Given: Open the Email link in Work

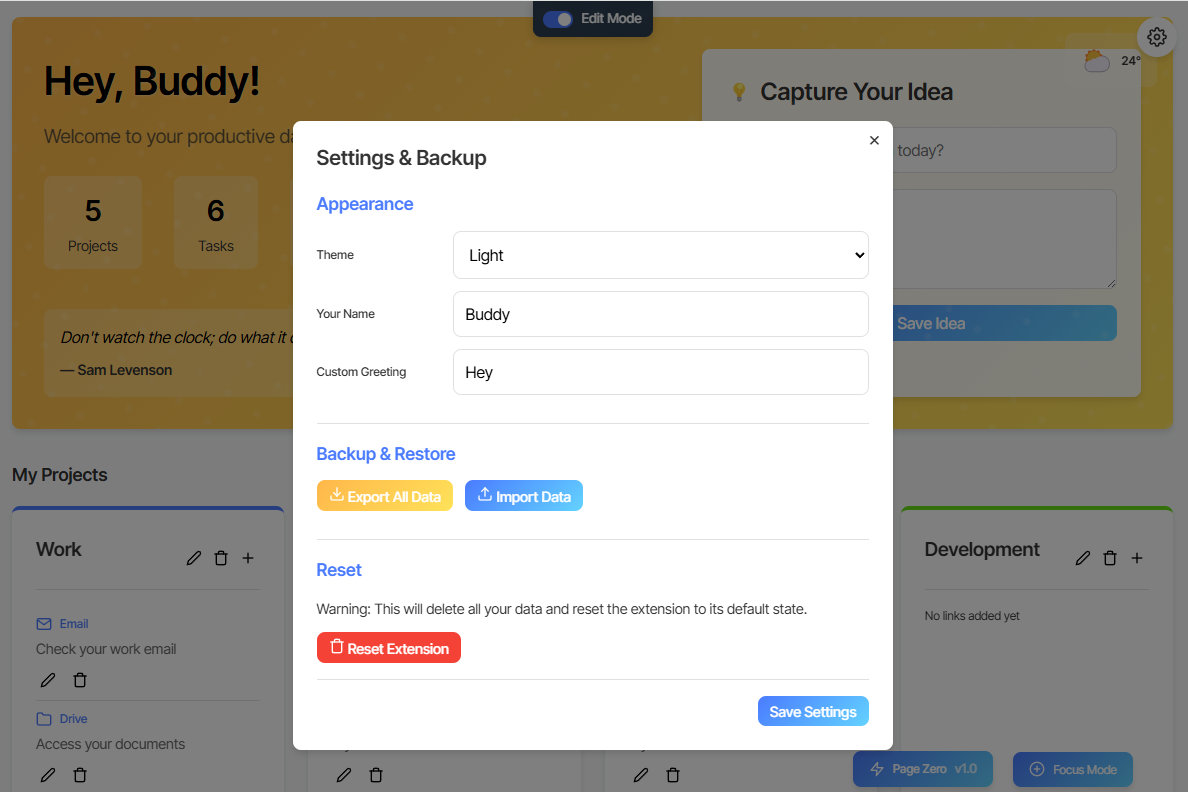Looking at the screenshot, I should [x=73, y=624].
